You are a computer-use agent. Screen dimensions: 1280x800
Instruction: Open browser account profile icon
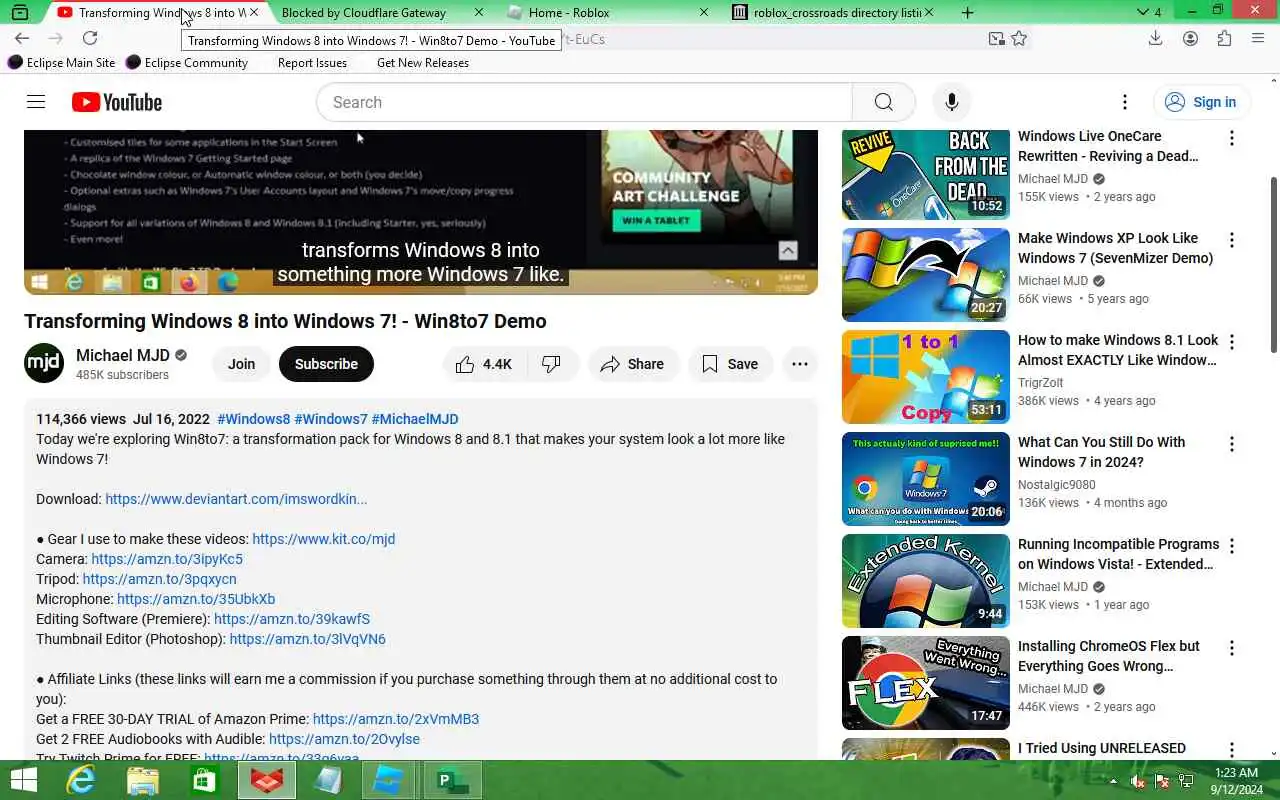click(x=1190, y=38)
